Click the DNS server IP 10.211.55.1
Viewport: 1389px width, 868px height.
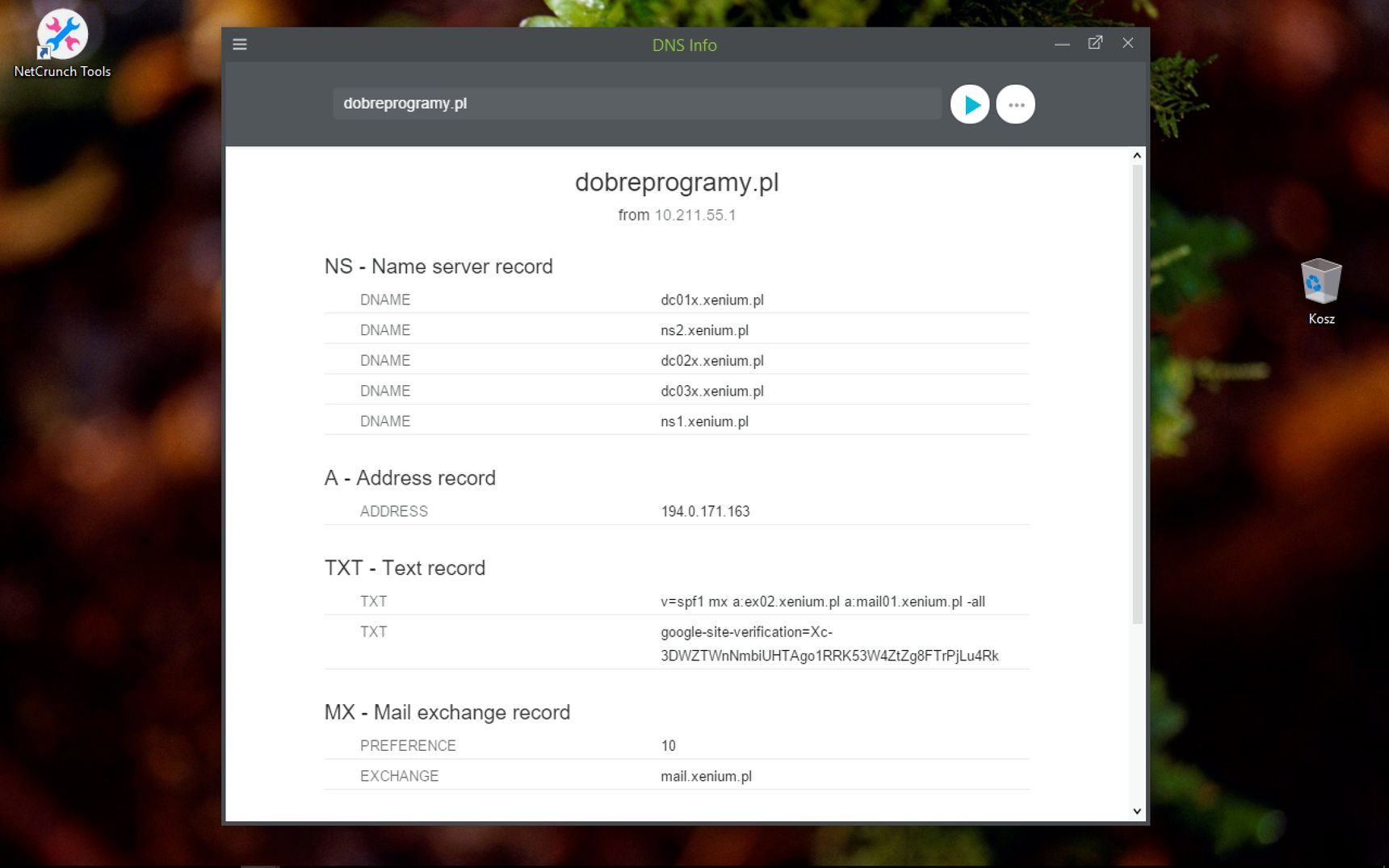[x=694, y=216]
